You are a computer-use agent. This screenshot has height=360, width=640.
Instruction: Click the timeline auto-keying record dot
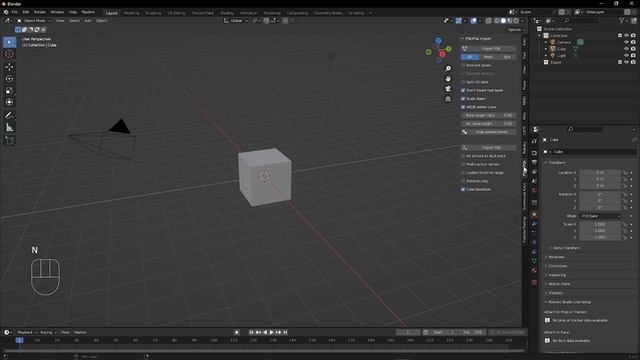tap(236, 332)
